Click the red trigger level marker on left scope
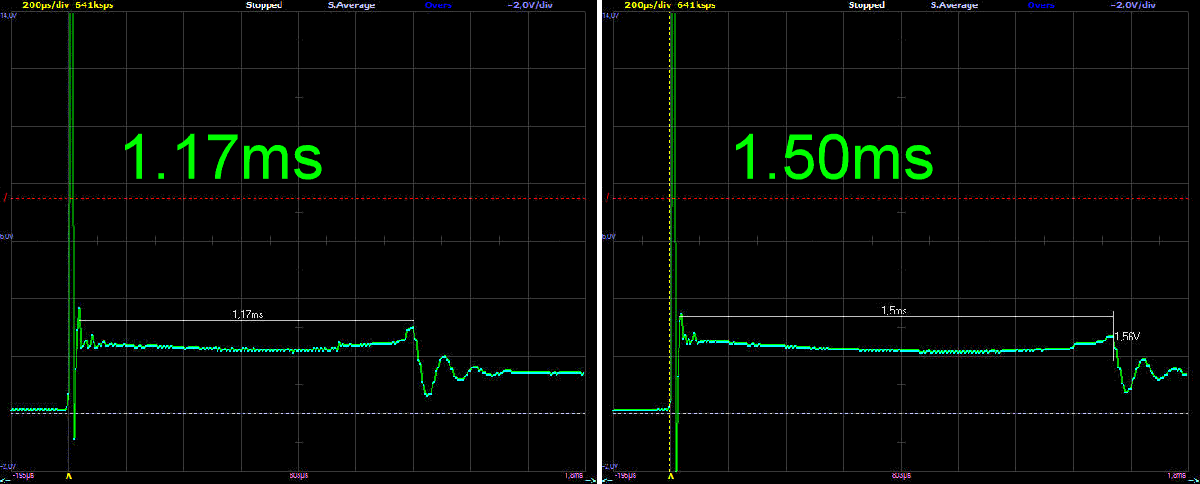This screenshot has height=484, width=1200. pos(6,199)
